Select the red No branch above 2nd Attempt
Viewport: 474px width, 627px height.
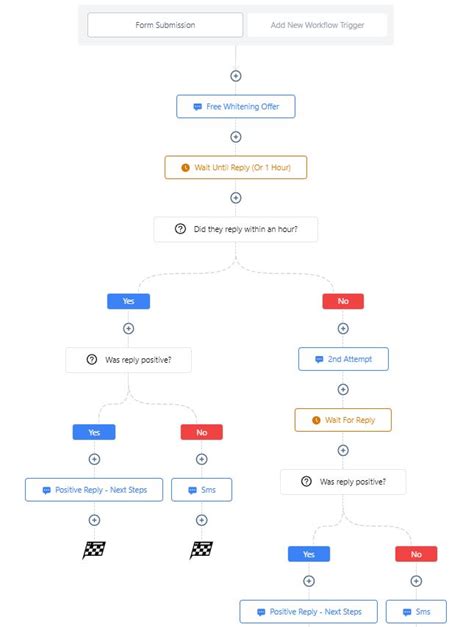pyautogui.click(x=343, y=301)
